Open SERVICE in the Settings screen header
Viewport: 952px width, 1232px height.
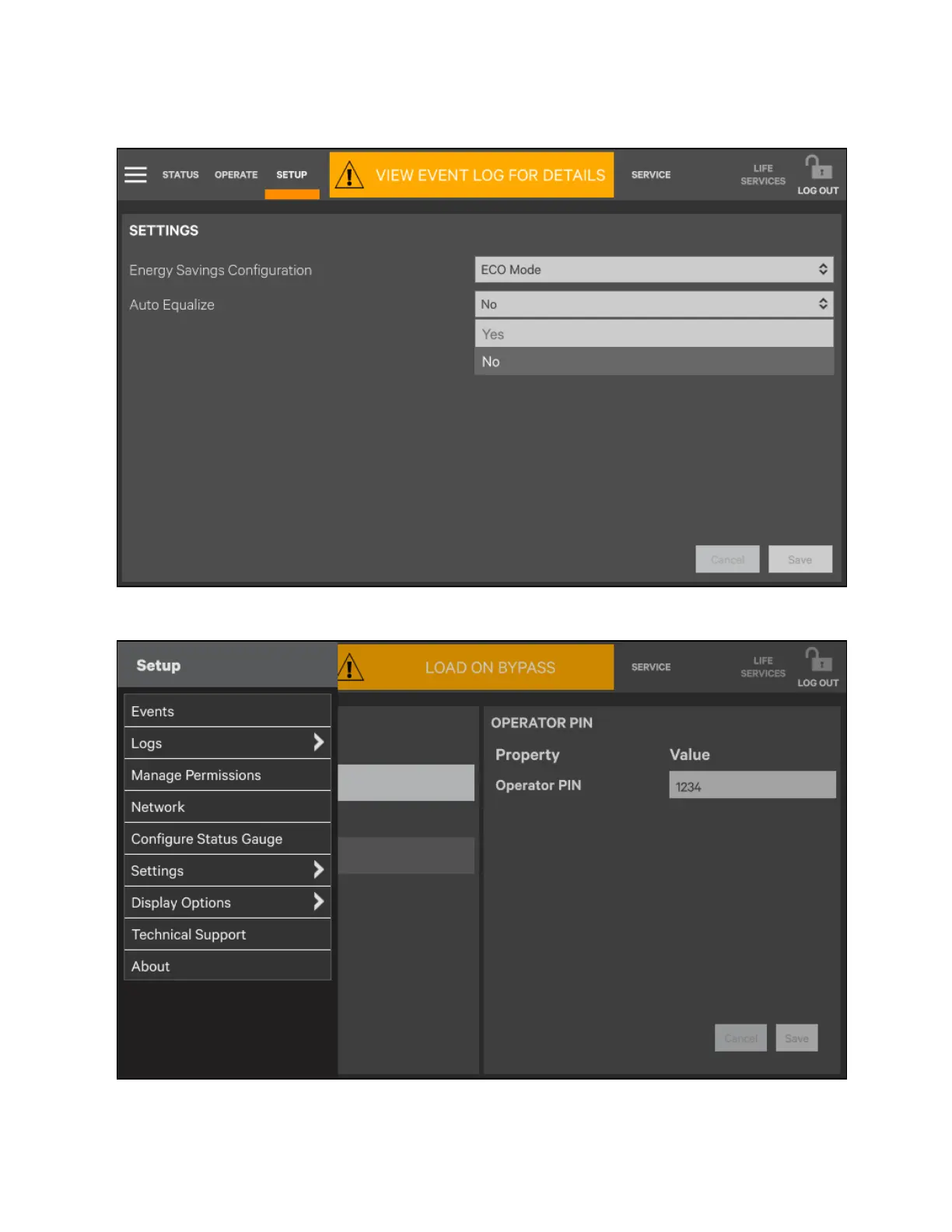click(x=651, y=175)
